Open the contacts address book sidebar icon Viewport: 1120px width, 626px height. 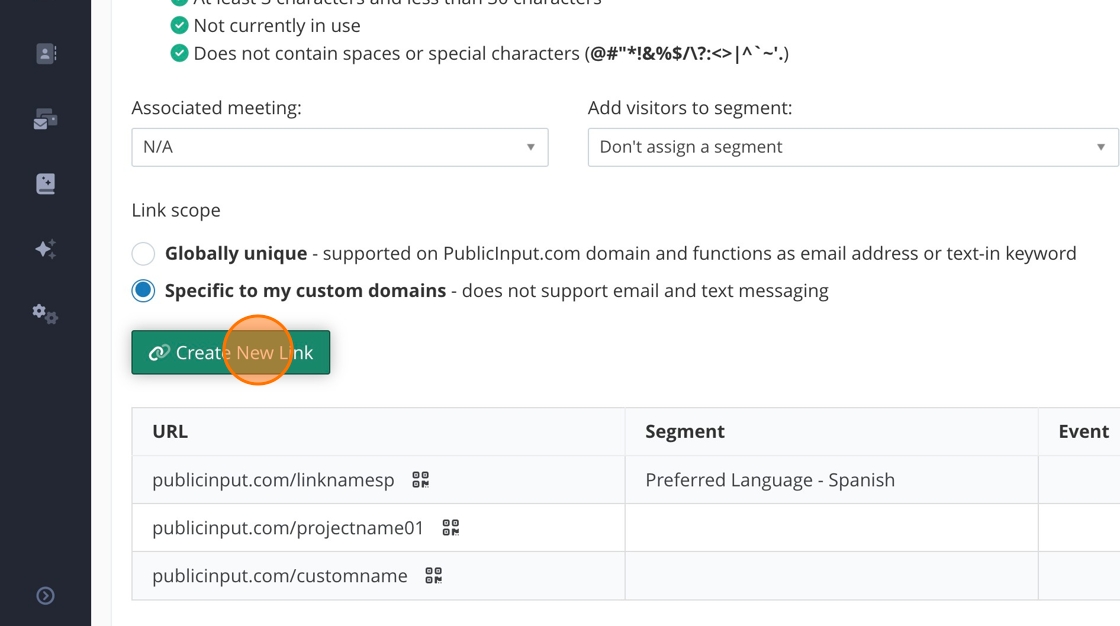click(x=46, y=54)
